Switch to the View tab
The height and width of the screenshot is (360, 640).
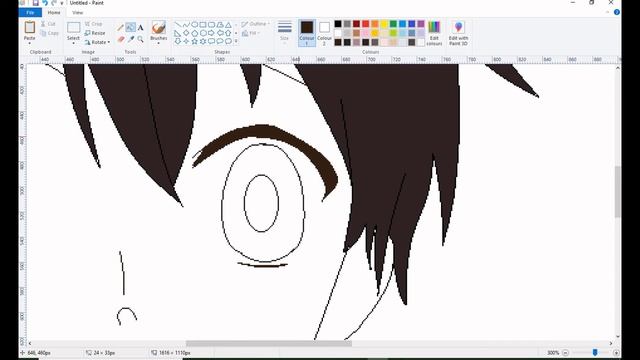(78, 13)
